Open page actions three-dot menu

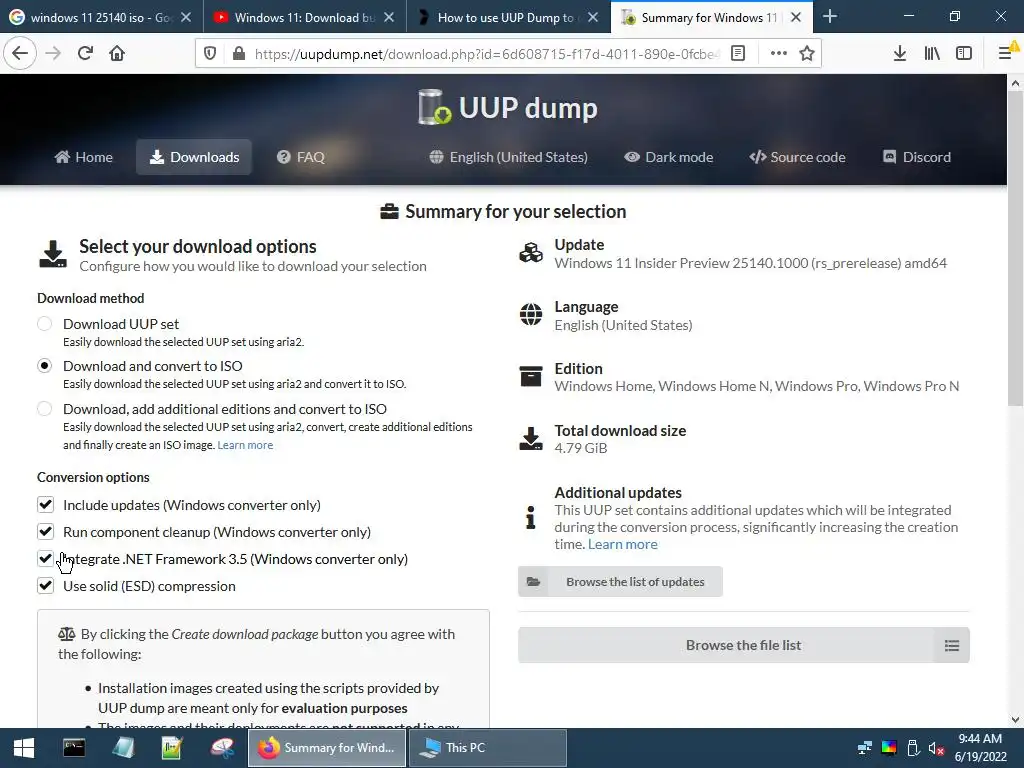[x=778, y=54]
